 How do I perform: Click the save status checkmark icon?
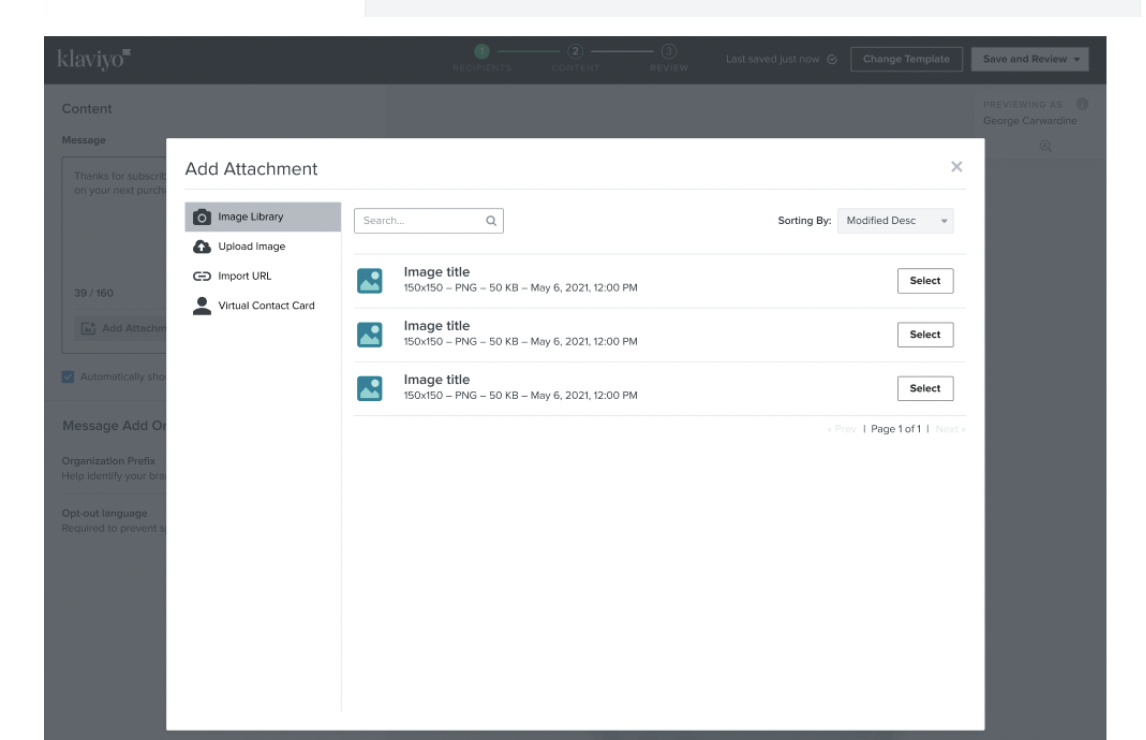coord(830,59)
